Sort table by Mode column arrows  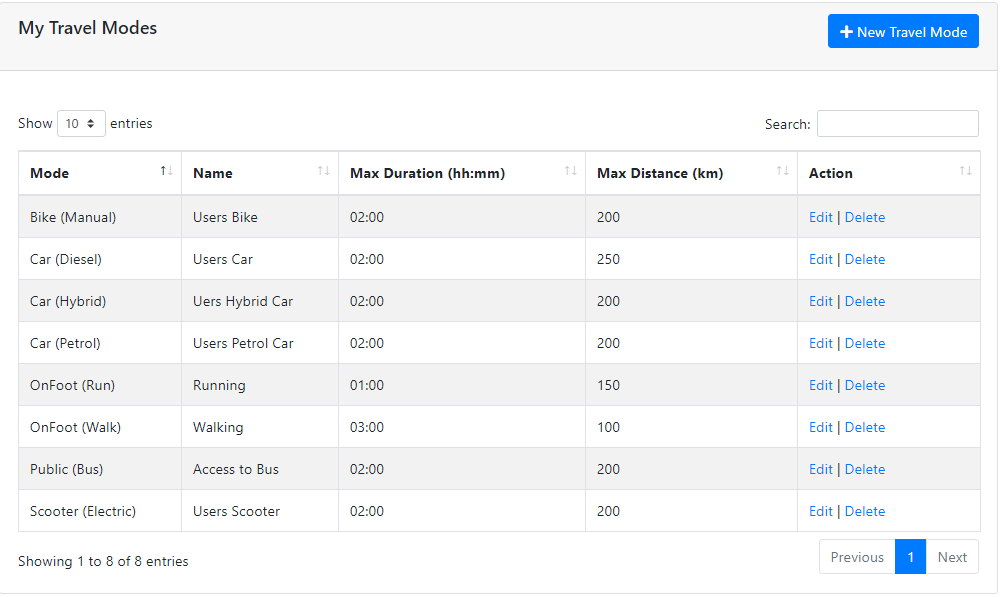point(167,171)
